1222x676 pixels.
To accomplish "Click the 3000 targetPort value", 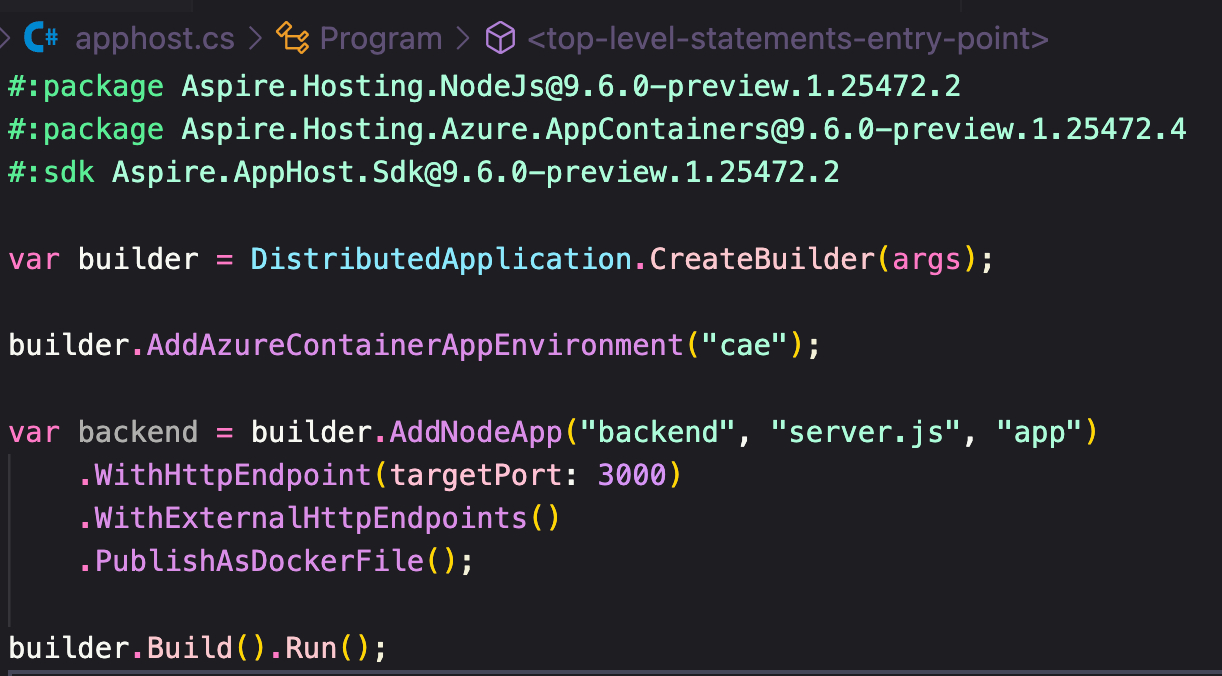I will pyautogui.click(x=631, y=475).
